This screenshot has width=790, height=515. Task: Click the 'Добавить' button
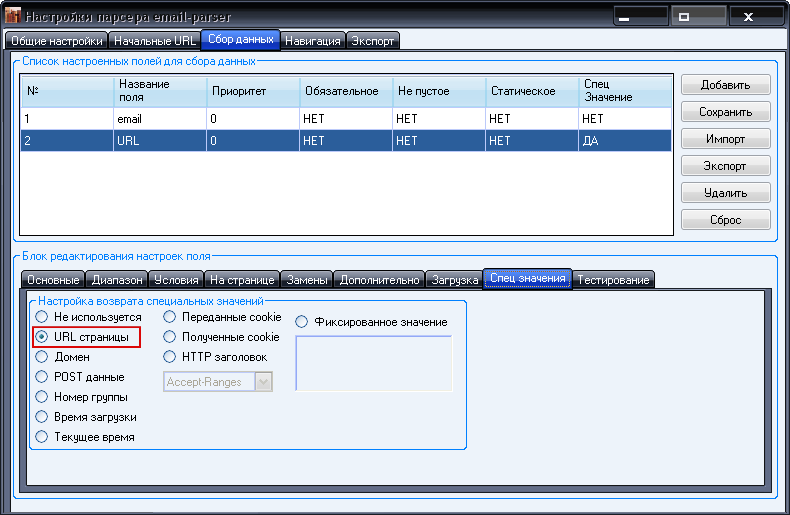pyautogui.click(x=725, y=85)
